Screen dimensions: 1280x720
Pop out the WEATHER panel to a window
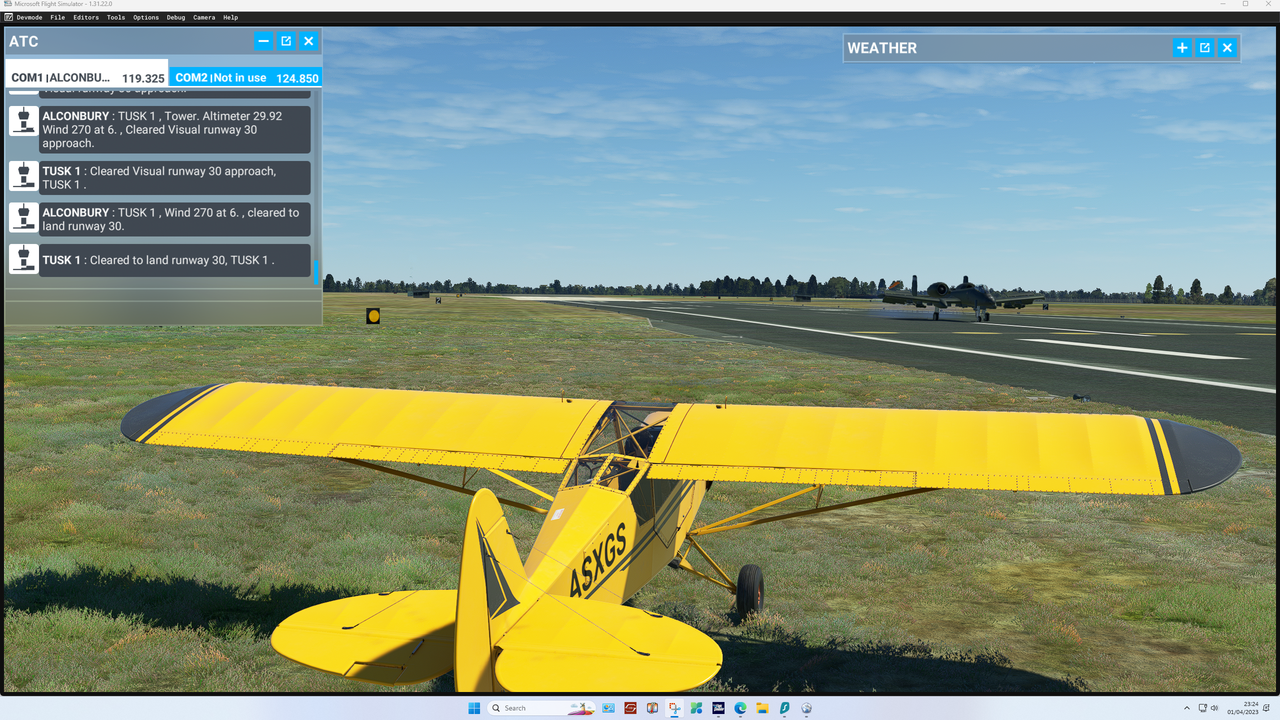click(x=1205, y=47)
